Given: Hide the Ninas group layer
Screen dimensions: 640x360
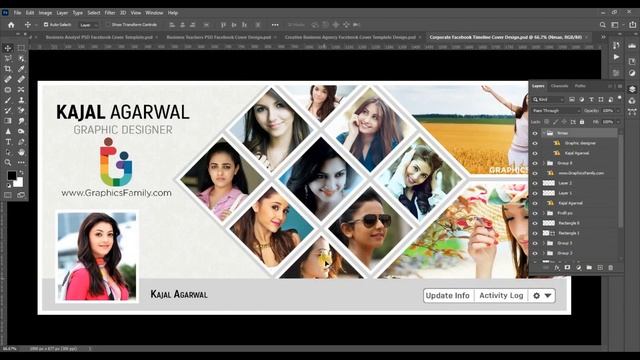Looking at the screenshot, I should tap(535, 133).
